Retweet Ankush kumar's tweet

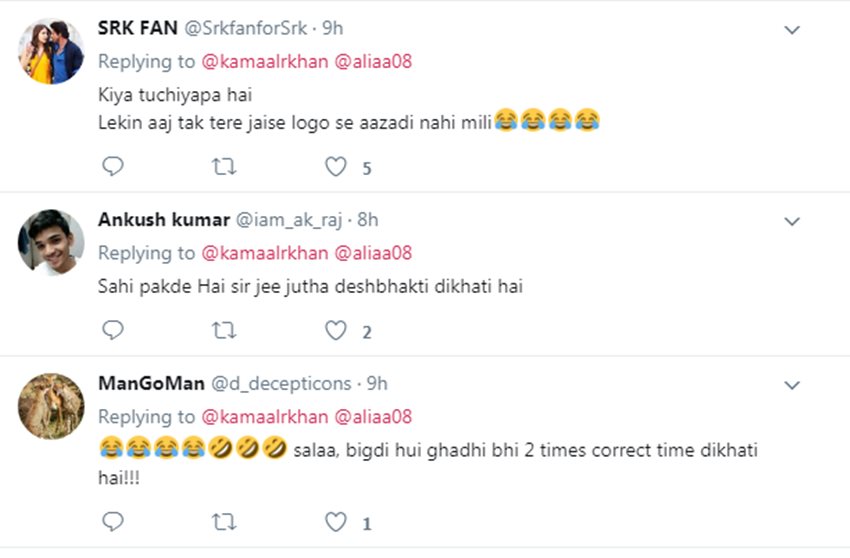pyautogui.click(x=224, y=330)
